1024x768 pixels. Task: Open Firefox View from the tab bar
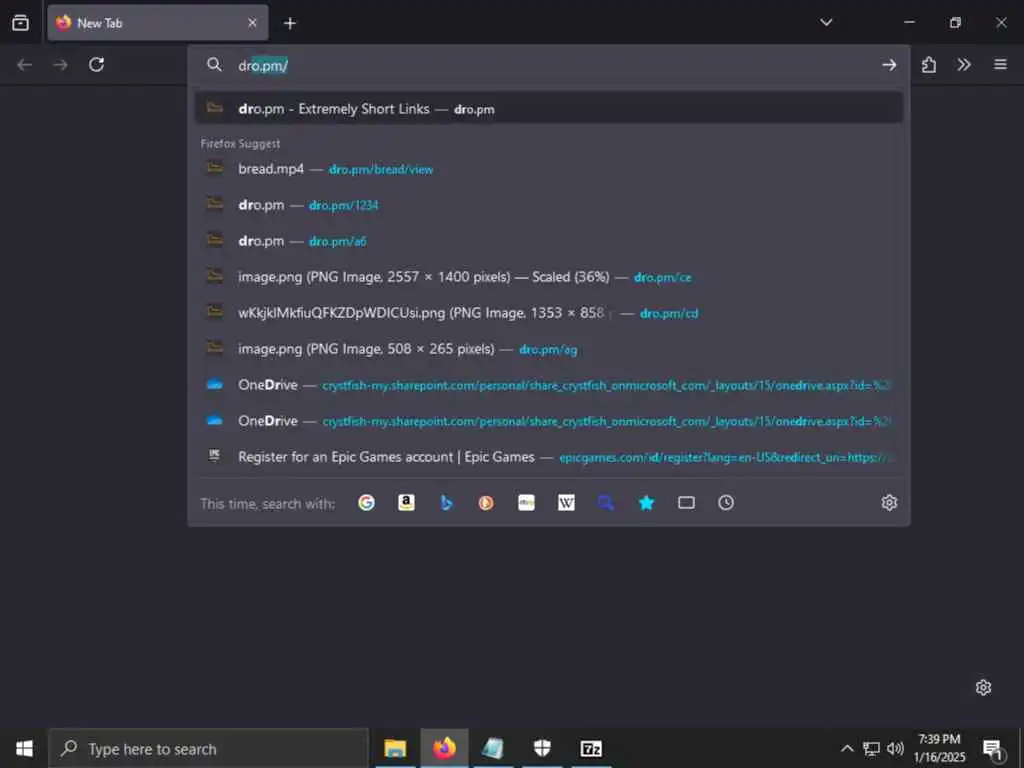(x=20, y=23)
